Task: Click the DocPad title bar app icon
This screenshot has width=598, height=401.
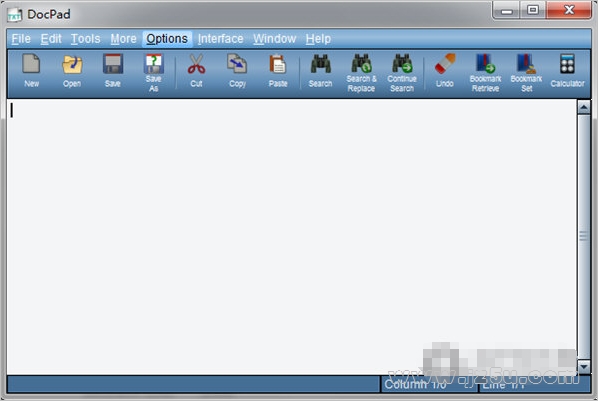Action: [14, 15]
